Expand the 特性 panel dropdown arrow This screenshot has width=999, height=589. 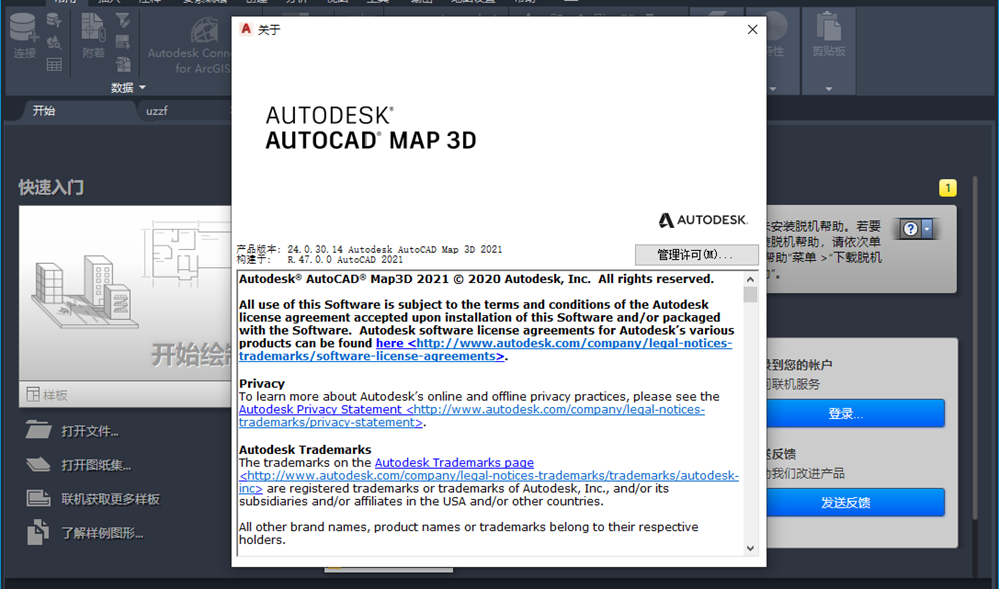[x=773, y=89]
